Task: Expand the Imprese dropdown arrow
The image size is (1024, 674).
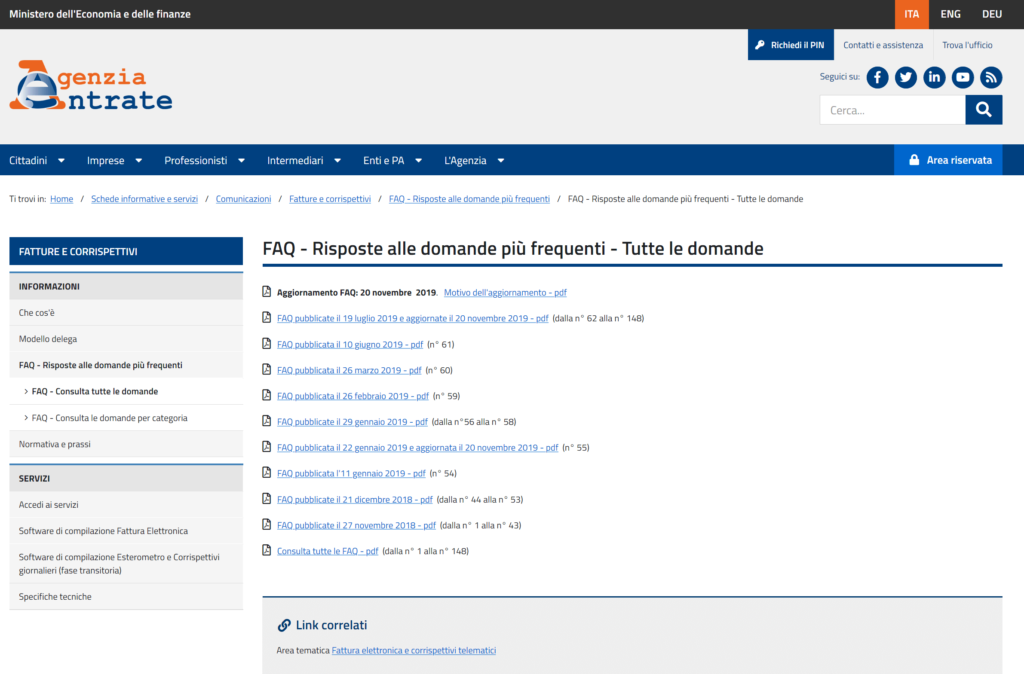Action: (x=138, y=161)
